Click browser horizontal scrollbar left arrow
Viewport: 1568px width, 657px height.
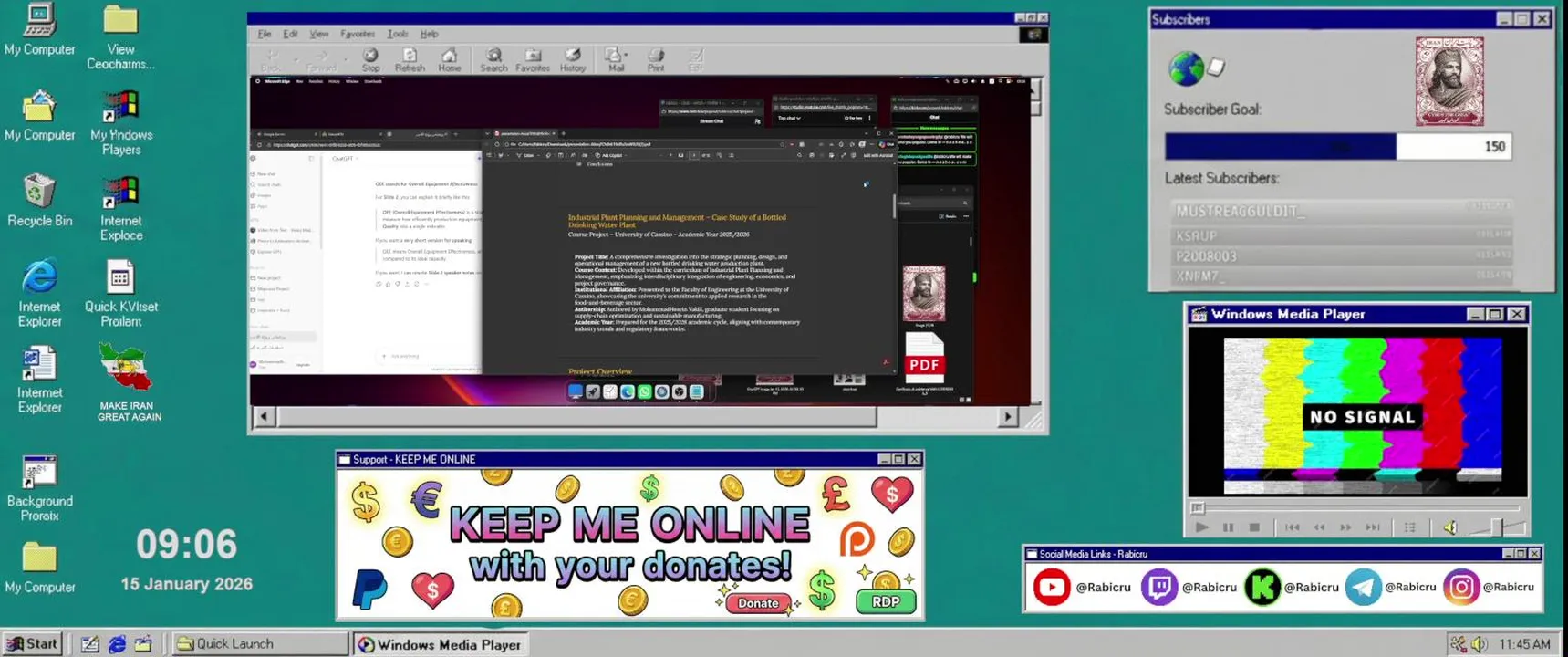pos(265,417)
